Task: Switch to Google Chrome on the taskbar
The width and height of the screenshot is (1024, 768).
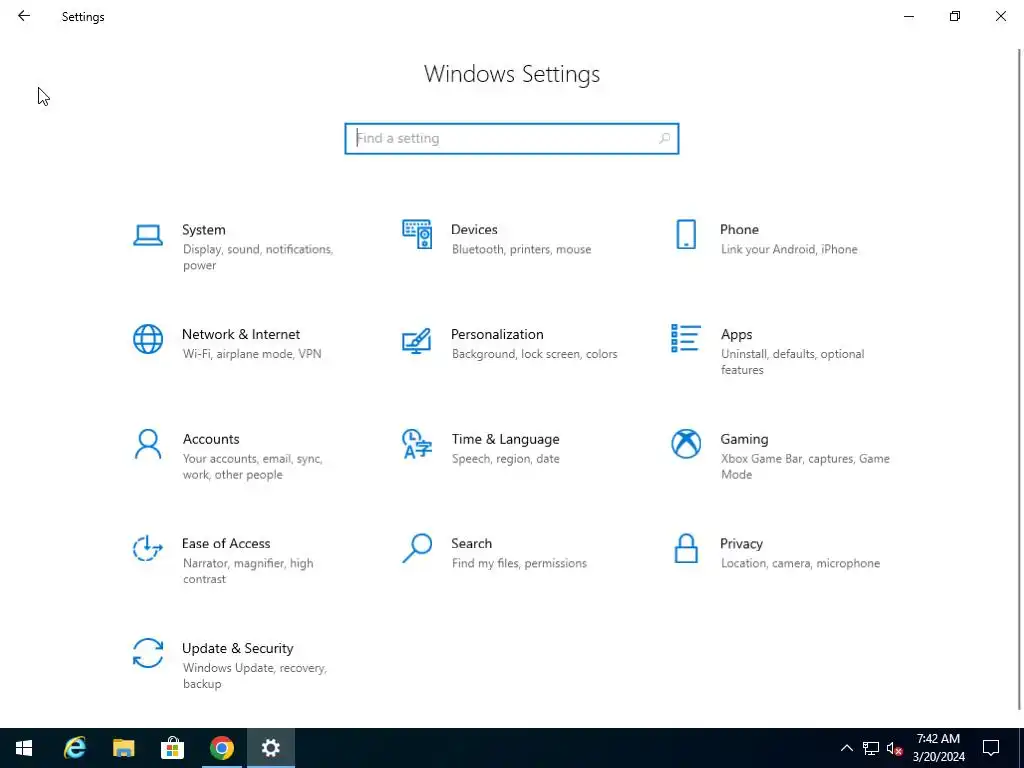Action: coord(221,748)
